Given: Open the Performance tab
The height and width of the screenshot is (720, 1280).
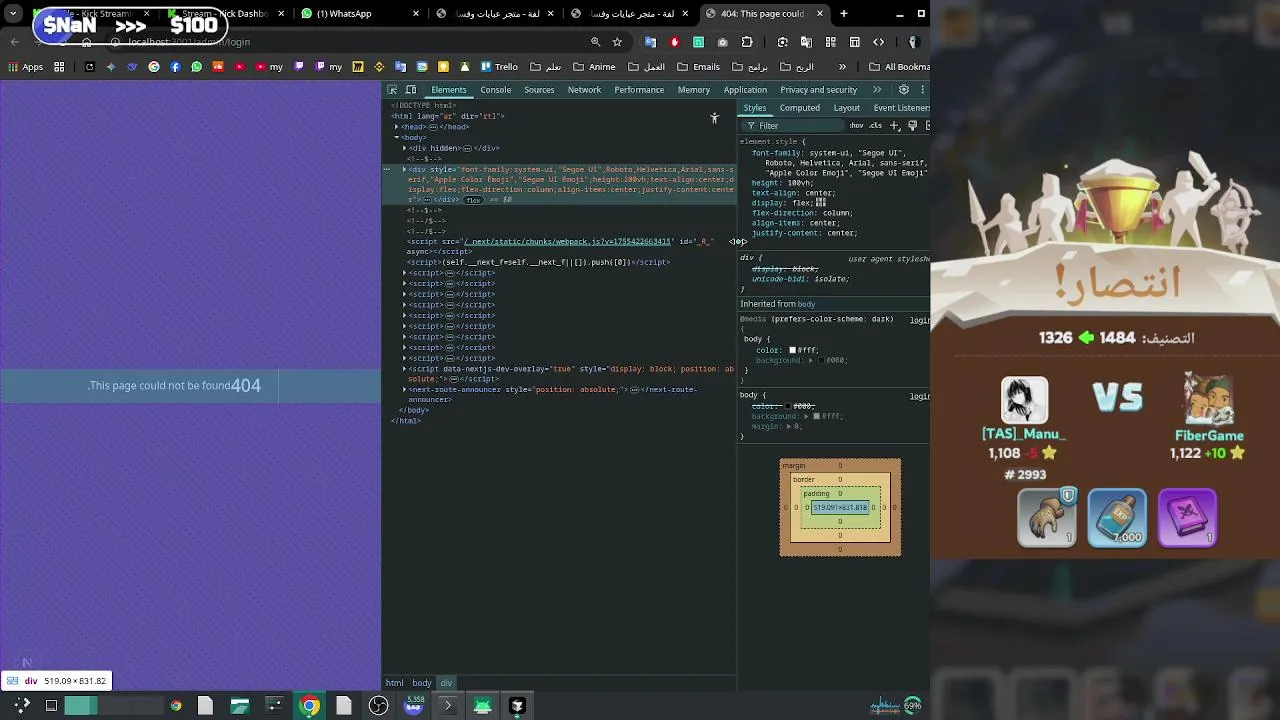Looking at the screenshot, I should click(x=639, y=90).
